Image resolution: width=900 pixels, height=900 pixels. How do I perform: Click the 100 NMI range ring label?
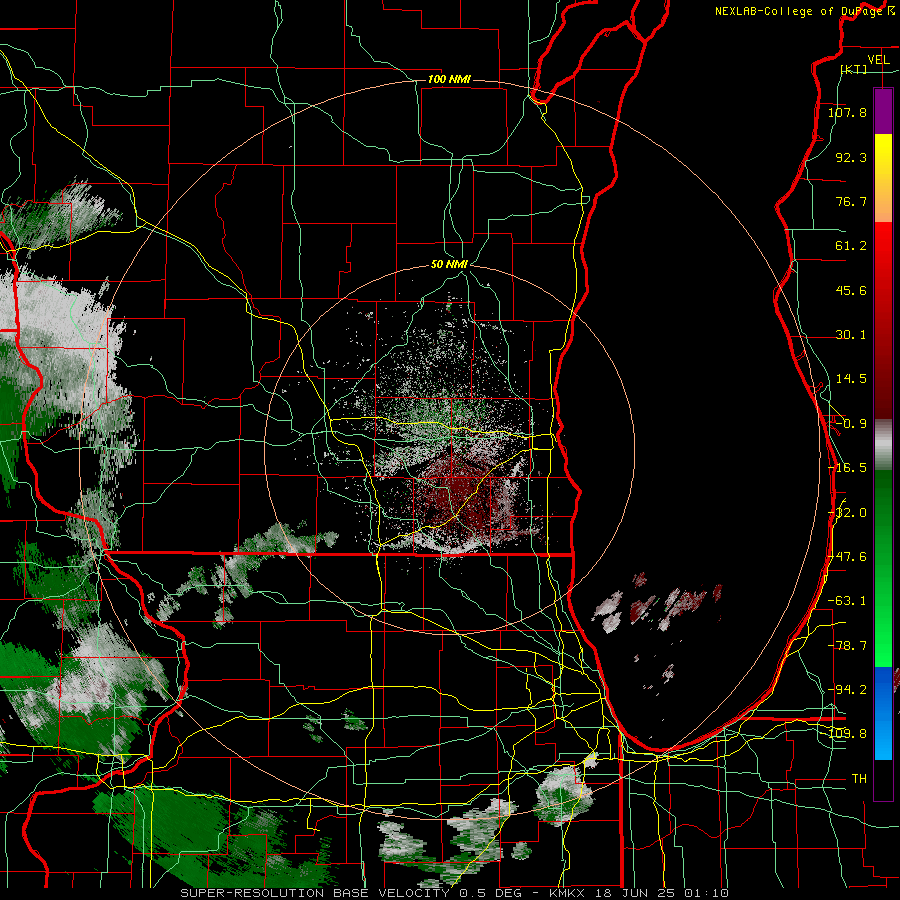click(449, 79)
